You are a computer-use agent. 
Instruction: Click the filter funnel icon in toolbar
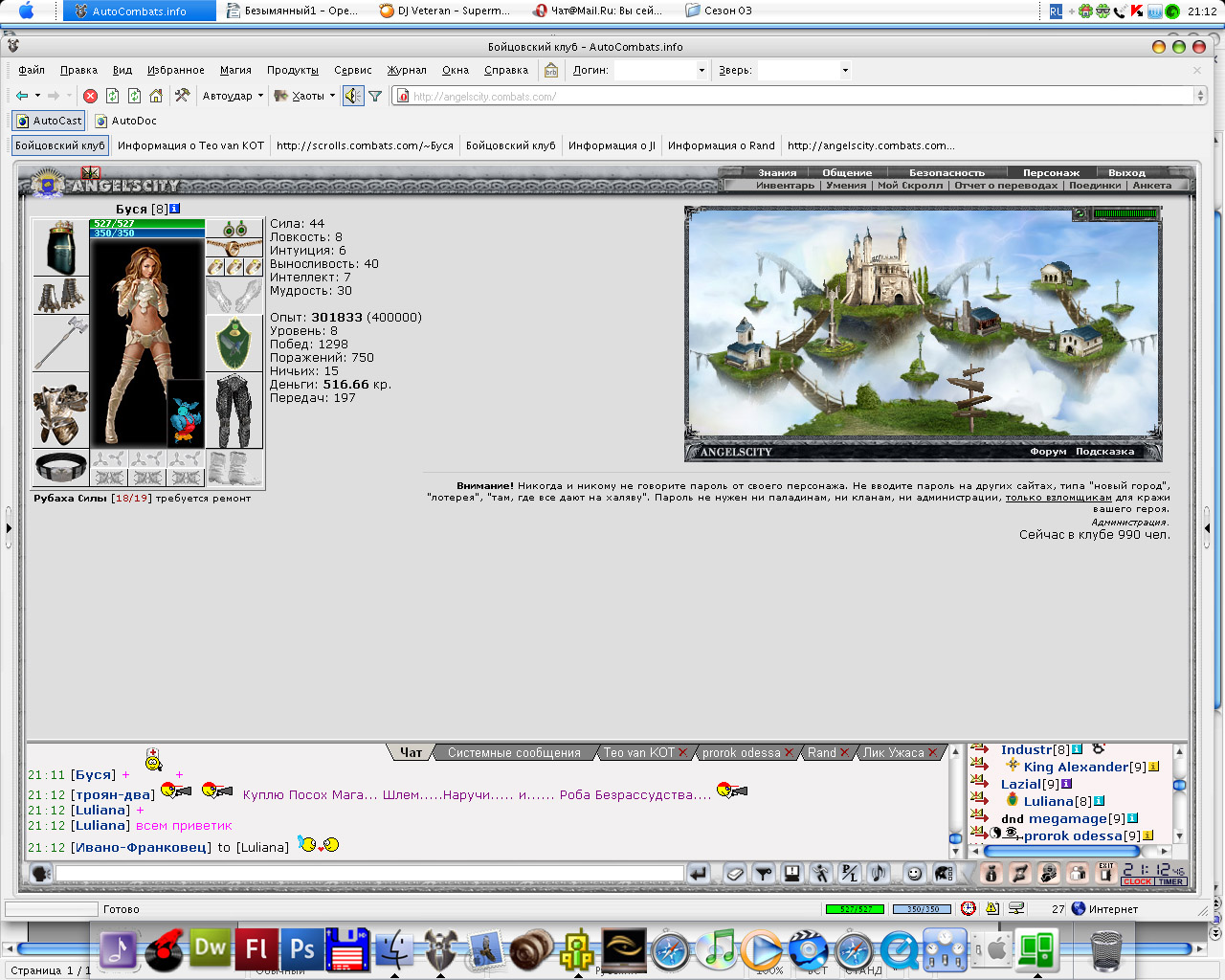375,96
